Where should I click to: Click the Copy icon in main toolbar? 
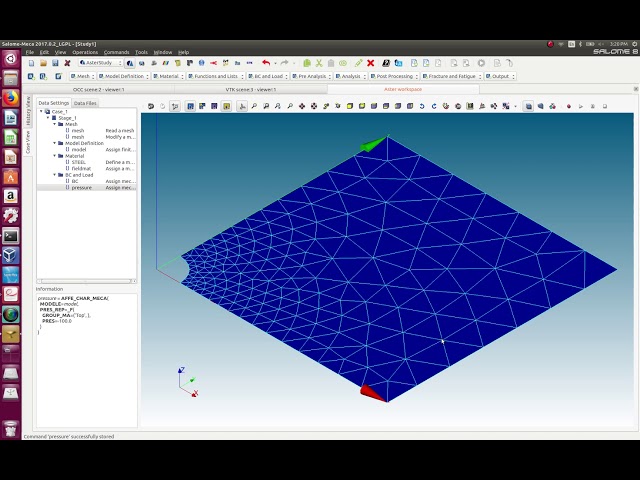tap(307, 63)
